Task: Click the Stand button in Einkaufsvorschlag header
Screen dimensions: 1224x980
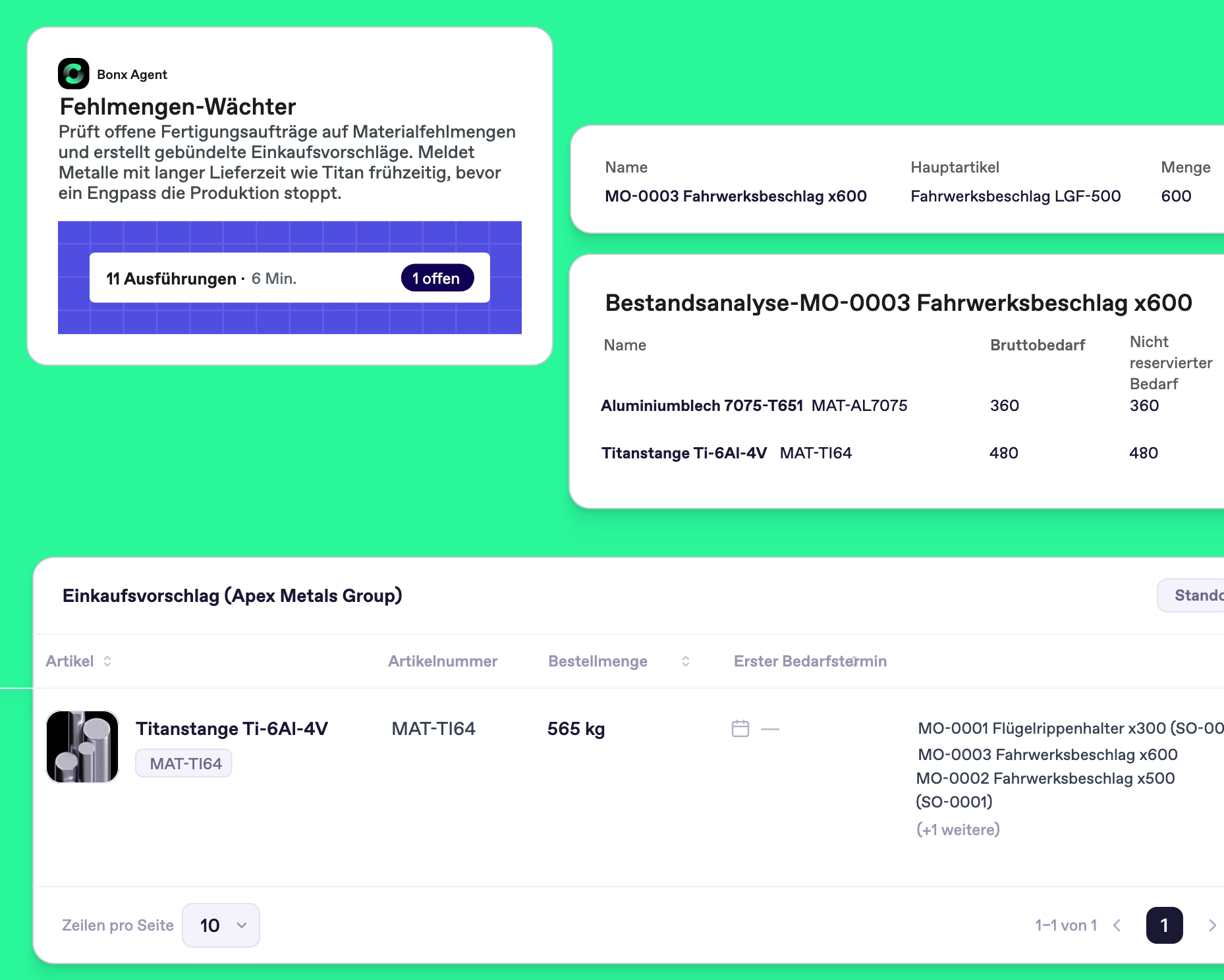Action: point(1191,595)
